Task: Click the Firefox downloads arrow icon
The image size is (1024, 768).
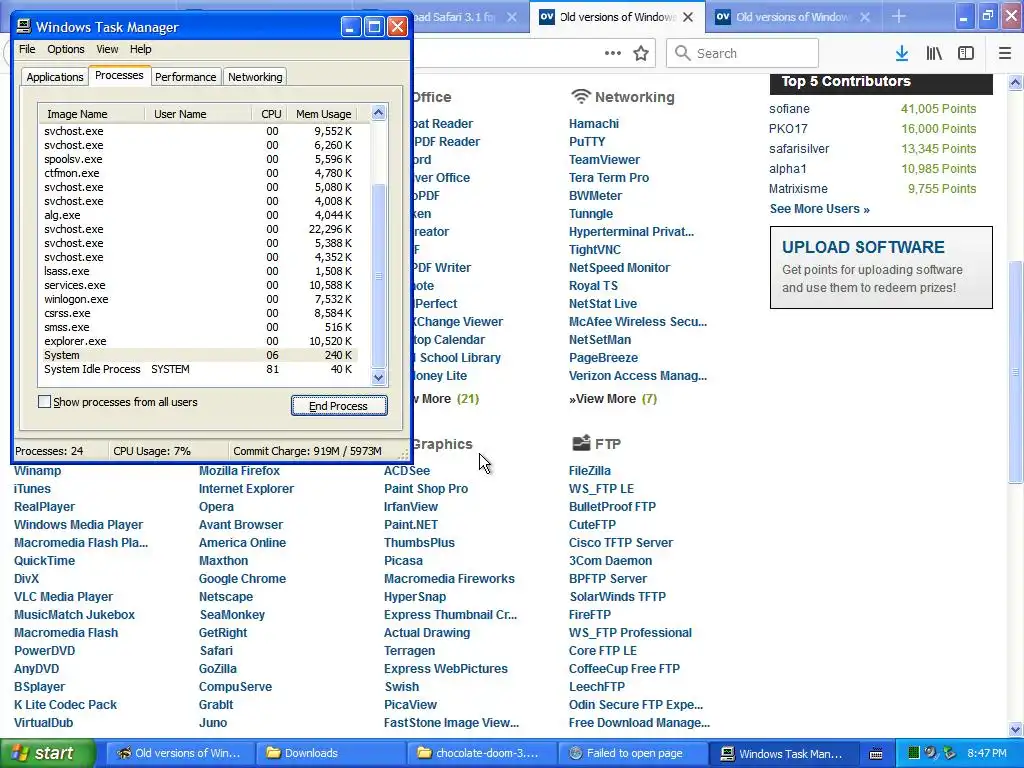Action: (902, 54)
